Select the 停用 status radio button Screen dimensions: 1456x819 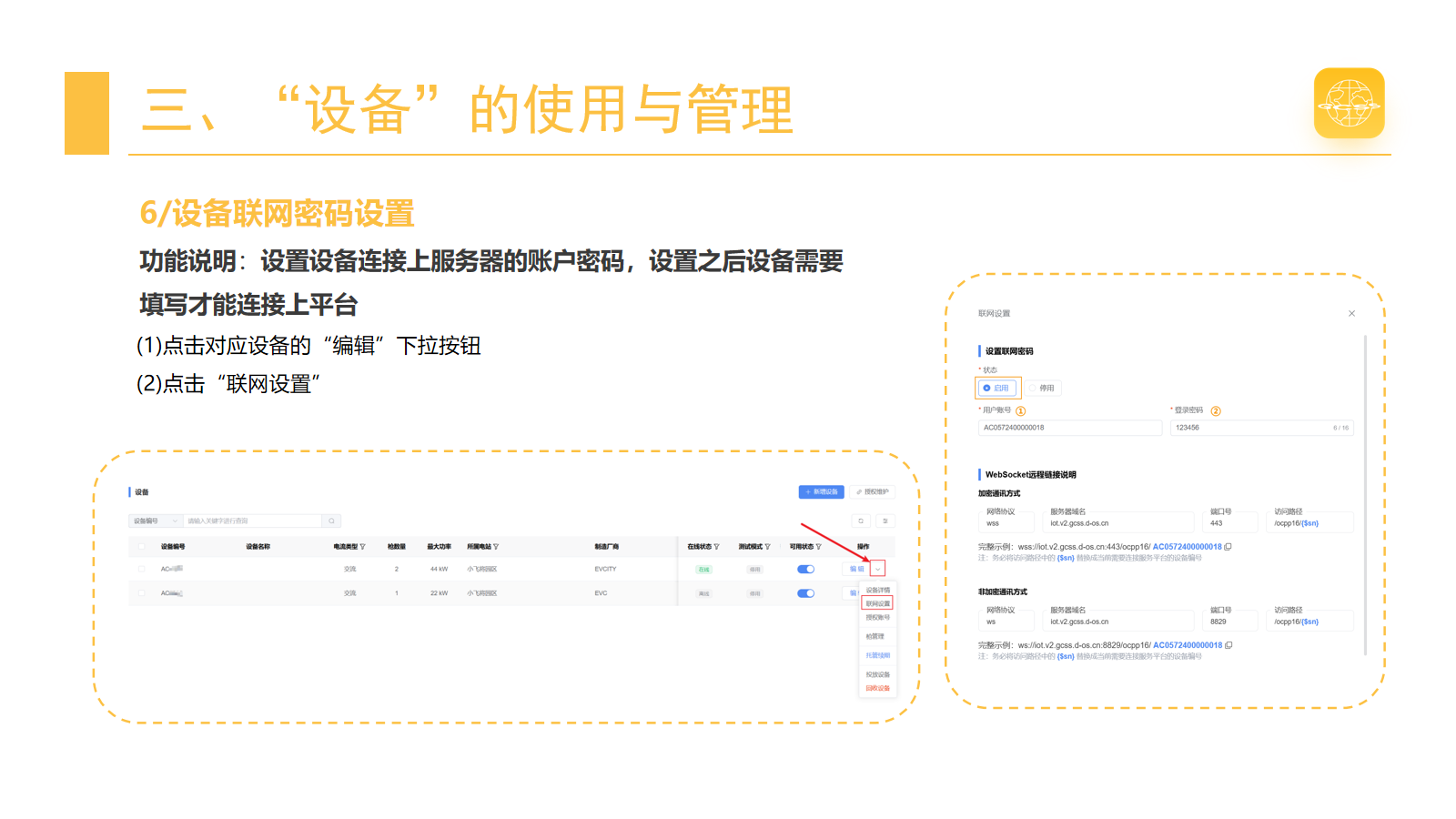(1043, 389)
